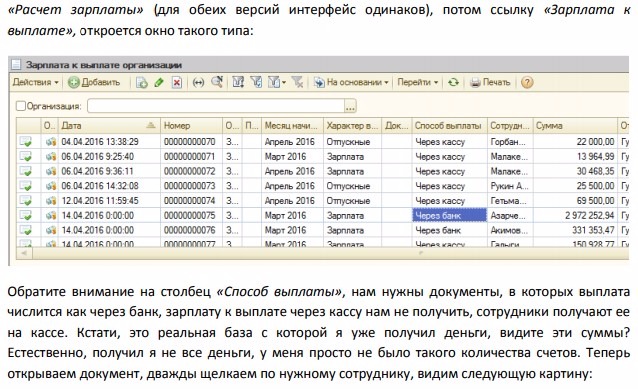Viewport: 638px width, 389px height.
Task: Click the Месяц начи... column header
Action: coord(293,126)
